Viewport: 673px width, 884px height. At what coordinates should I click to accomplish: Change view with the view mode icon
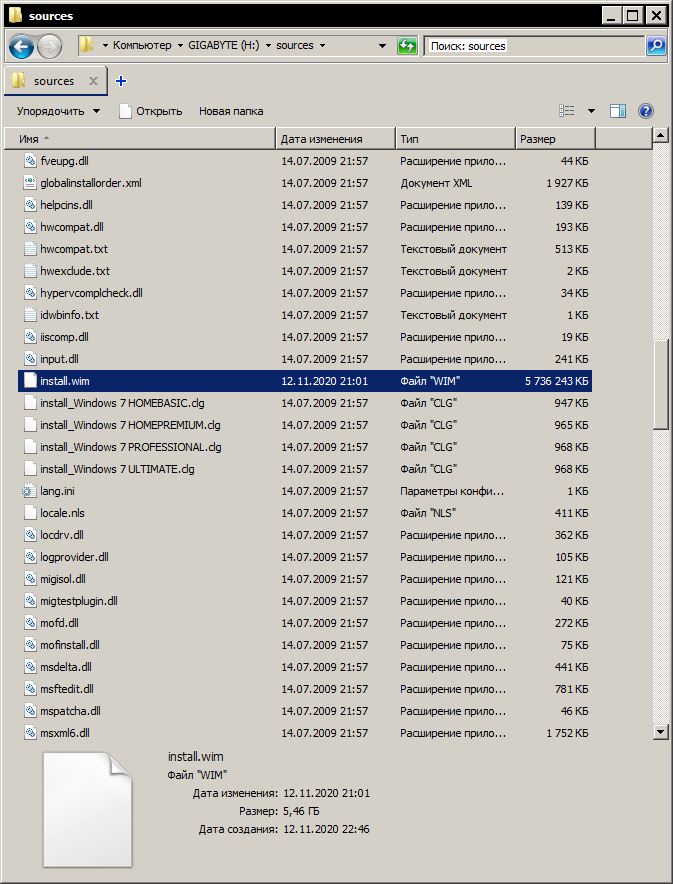click(x=567, y=111)
